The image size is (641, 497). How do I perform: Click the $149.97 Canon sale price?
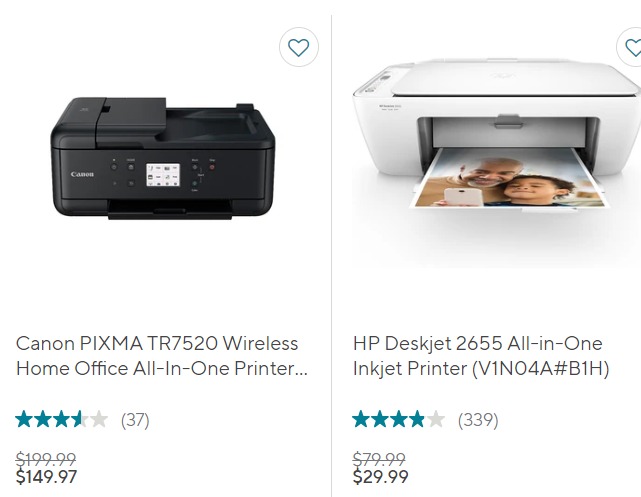(x=46, y=477)
